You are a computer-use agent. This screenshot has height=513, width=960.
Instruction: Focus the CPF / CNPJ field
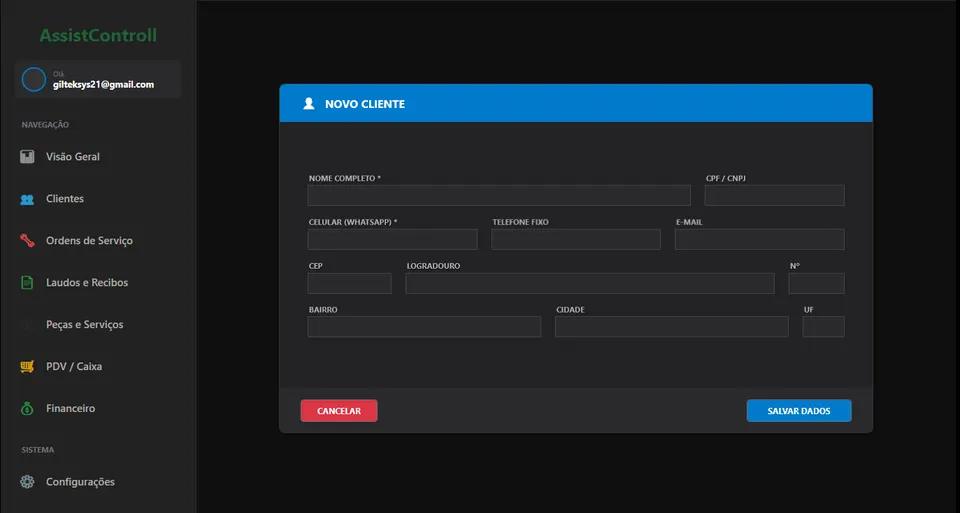pos(774,195)
